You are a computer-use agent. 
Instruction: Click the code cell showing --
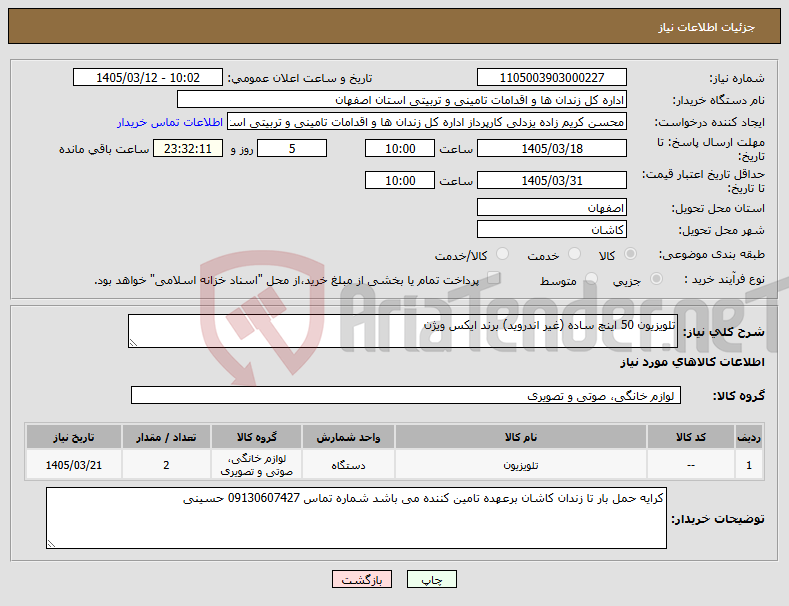[x=691, y=465]
